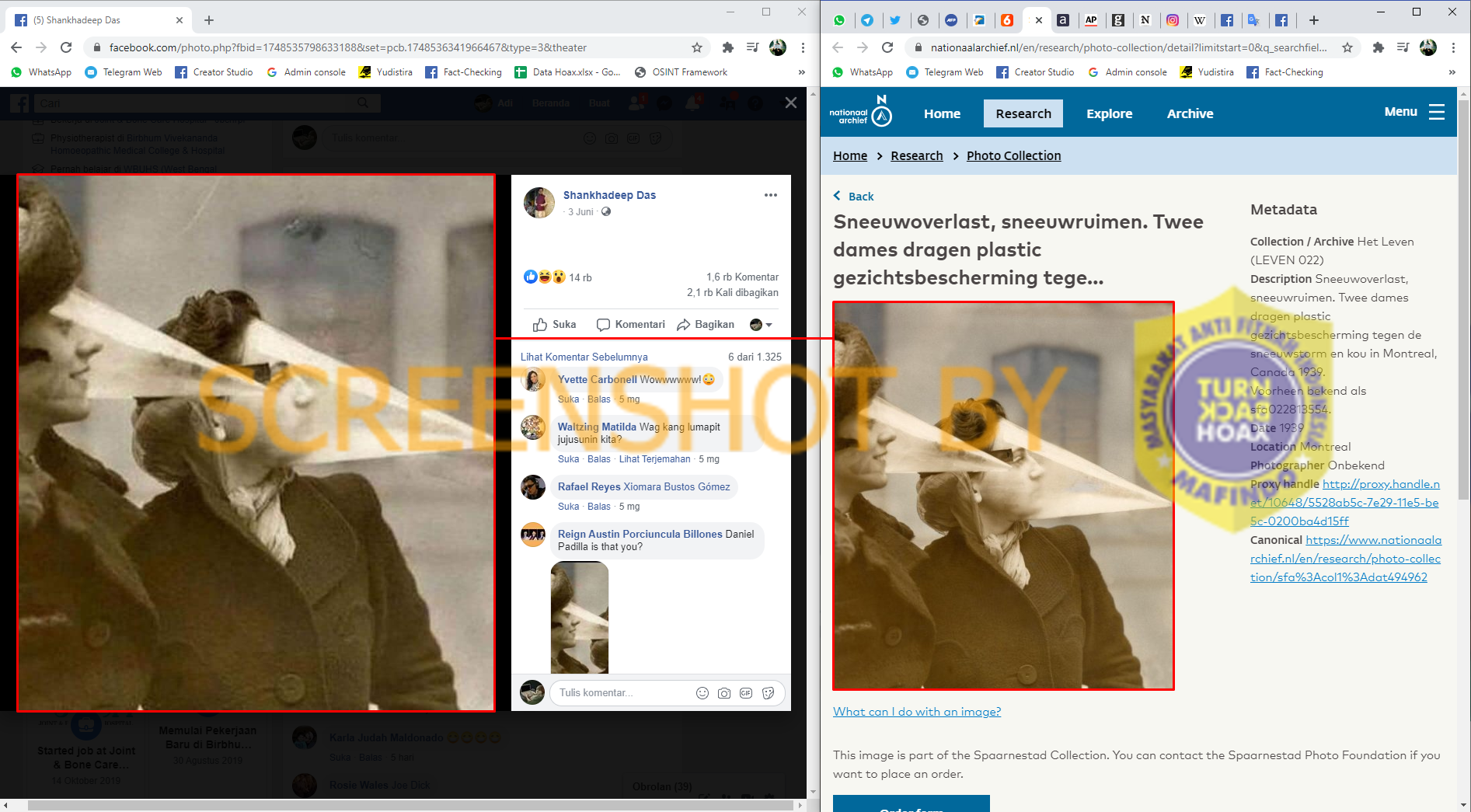Screen dimensions: 1471x812
Task: Click the Tulis komentar input field
Action: pos(622,693)
